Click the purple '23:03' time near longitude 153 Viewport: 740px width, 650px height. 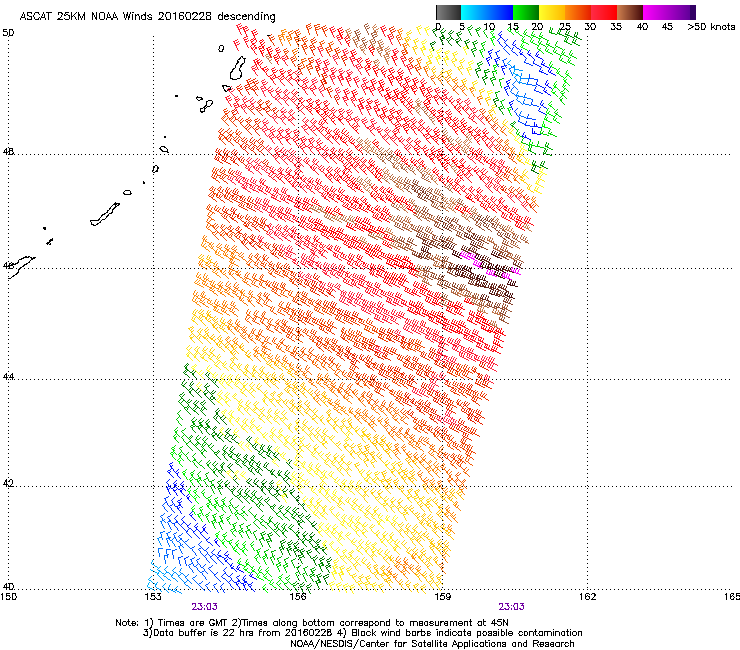[204, 607]
